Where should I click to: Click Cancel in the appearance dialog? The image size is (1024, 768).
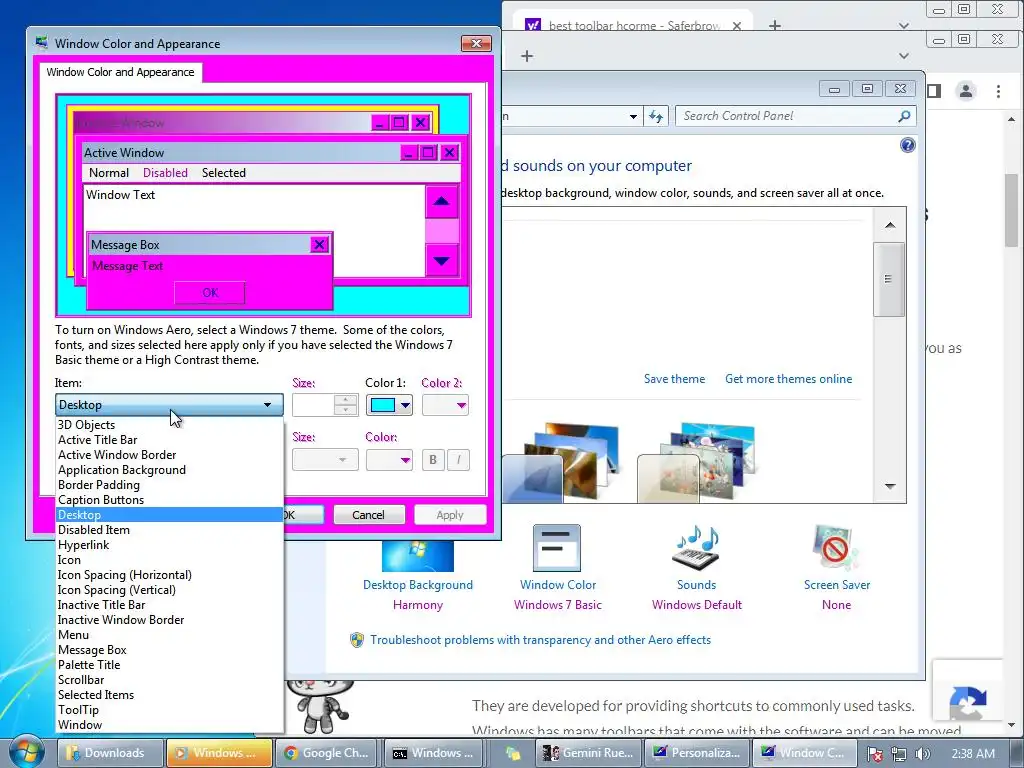[368, 515]
